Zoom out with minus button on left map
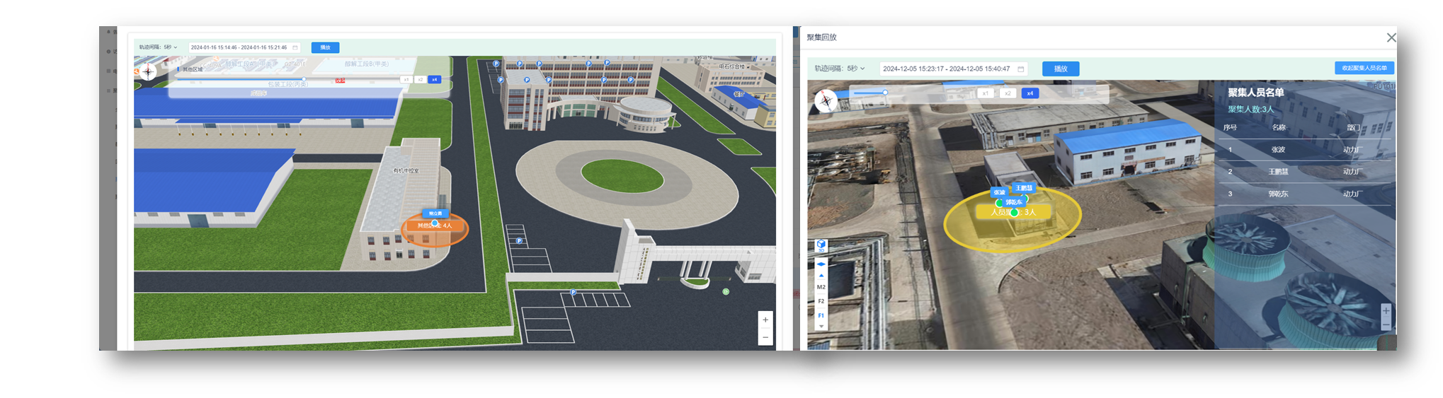 pyautogui.click(x=765, y=337)
